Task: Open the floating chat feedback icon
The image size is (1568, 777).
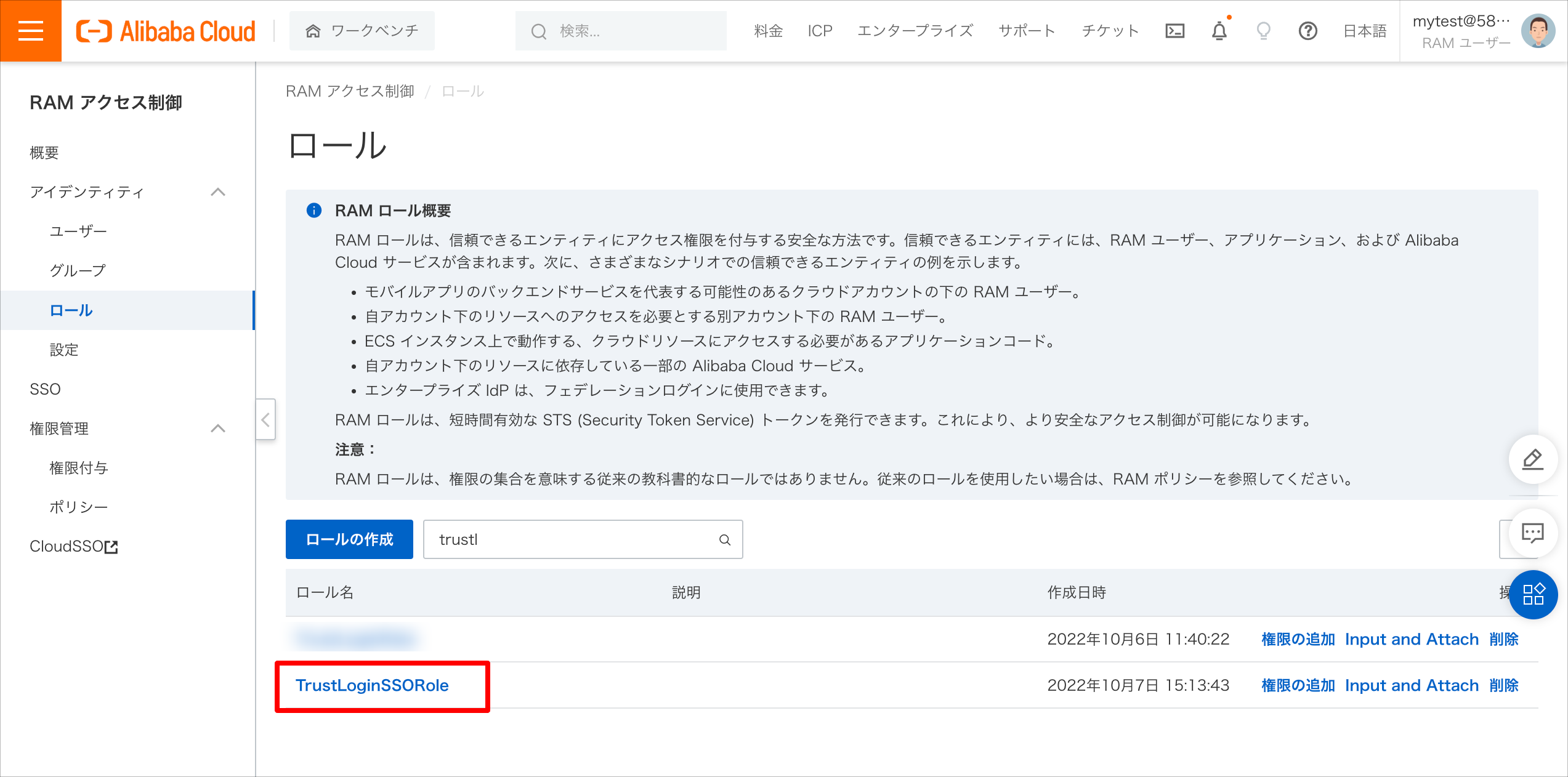Action: 1533,533
